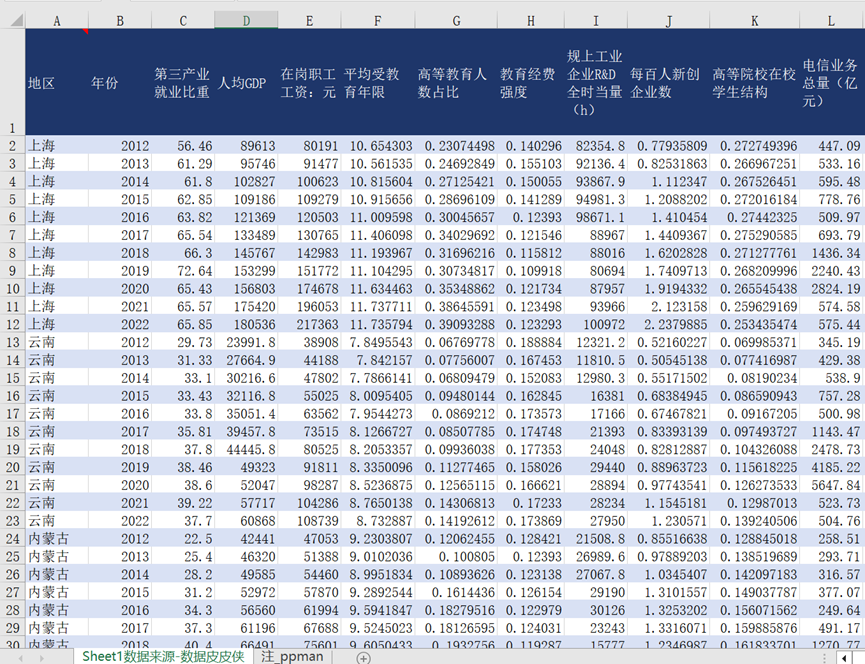The image size is (865, 664).
Task: Click cell with value 5647.84
Action: [831, 485]
